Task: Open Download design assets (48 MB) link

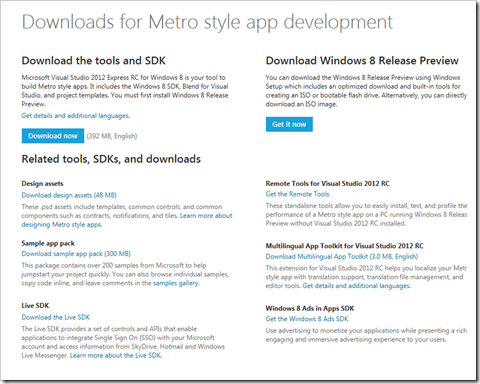Action: pyautogui.click(x=69, y=195)
